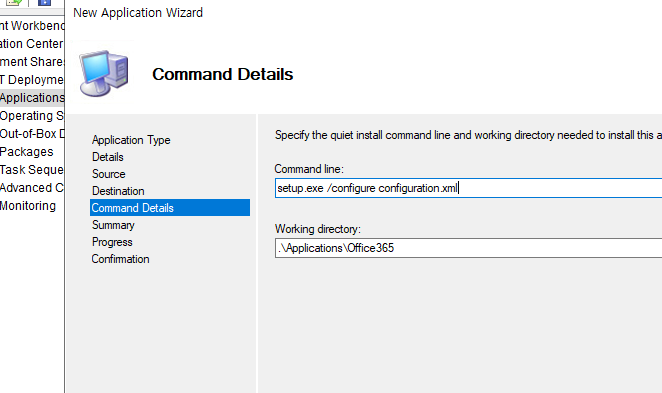Open the Source step in wizard
The width and height of the screenshot is (662, 393).
click(x=109, y=174)
